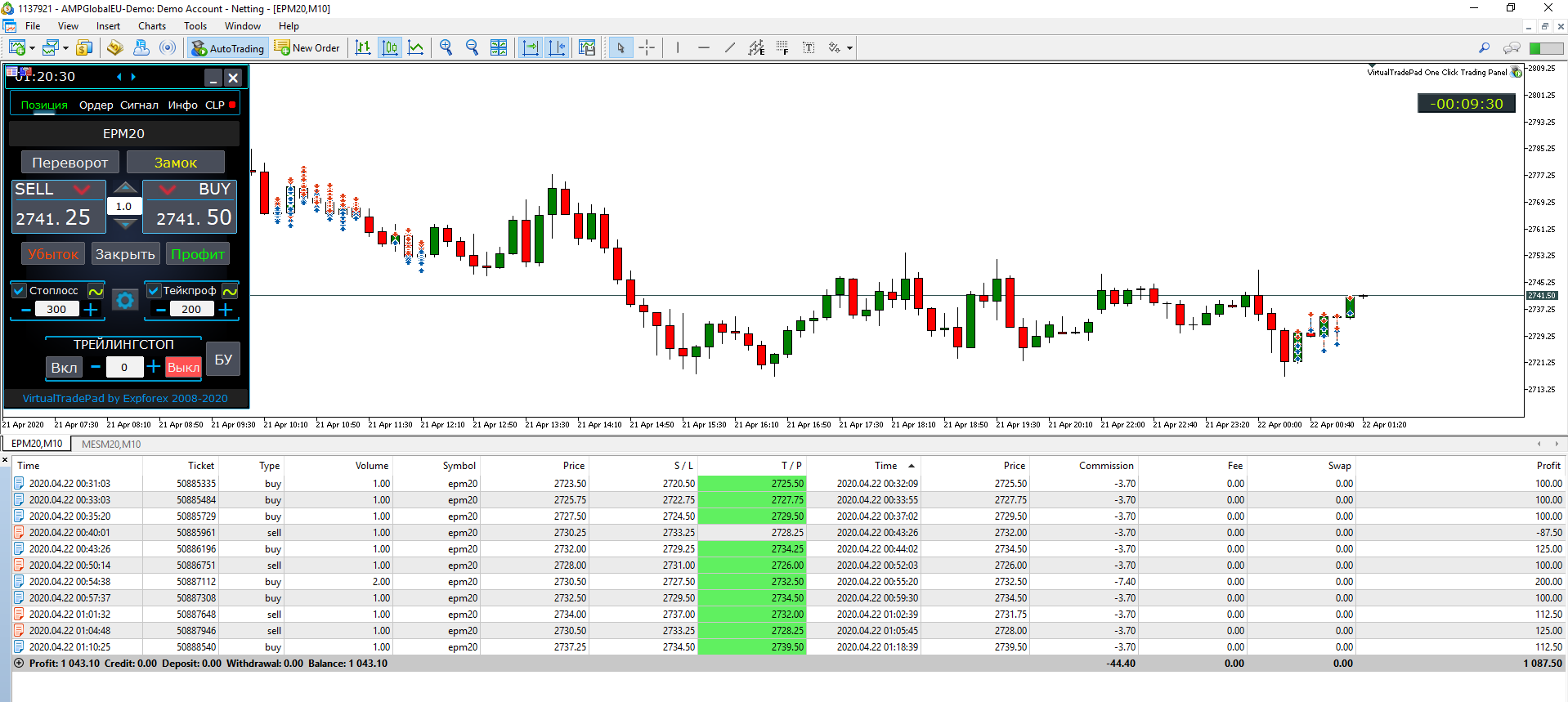Select the equidistant channel tool

(756, 48)
